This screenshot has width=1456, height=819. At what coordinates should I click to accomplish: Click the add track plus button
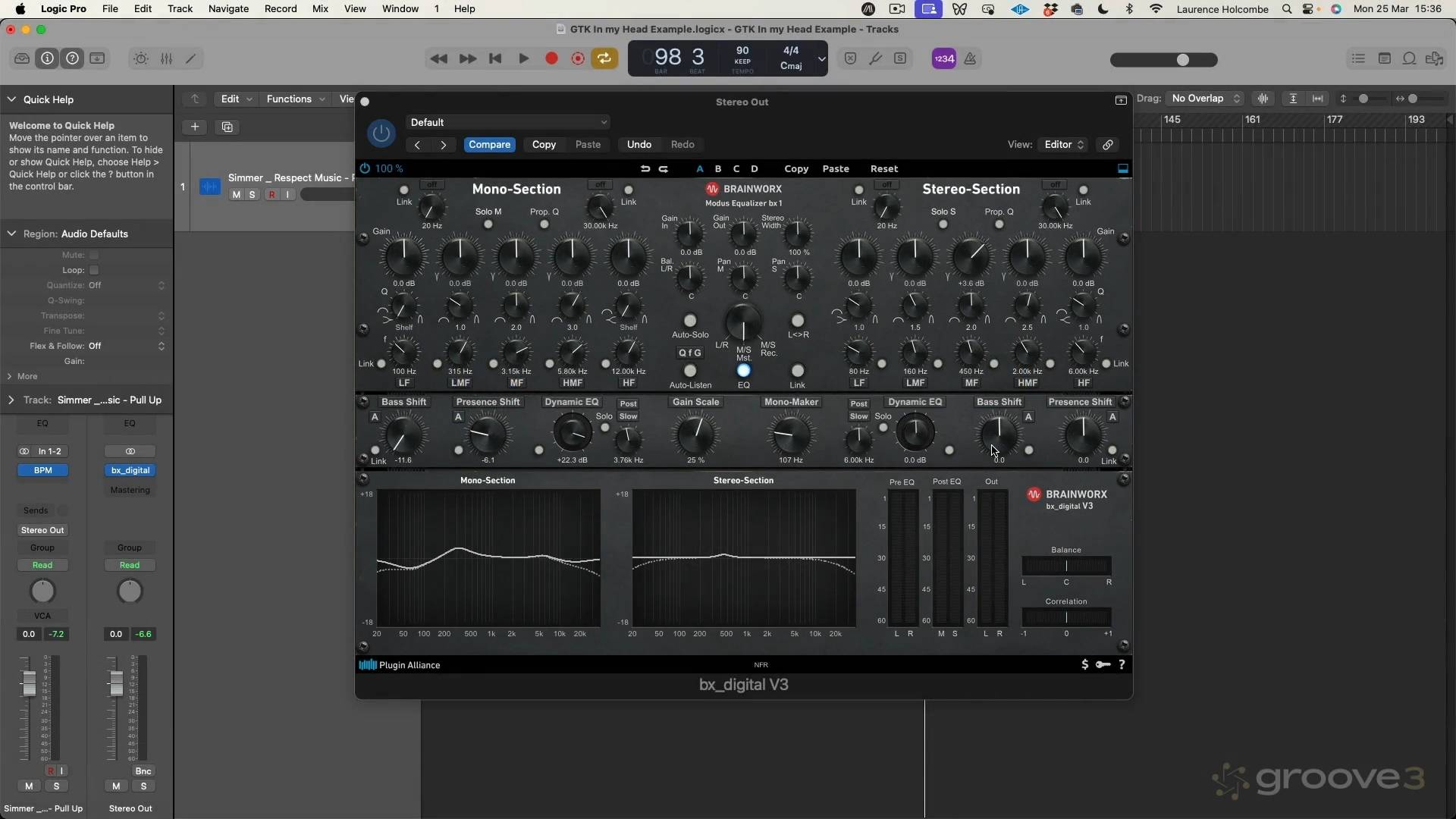[x=195, y=127]
